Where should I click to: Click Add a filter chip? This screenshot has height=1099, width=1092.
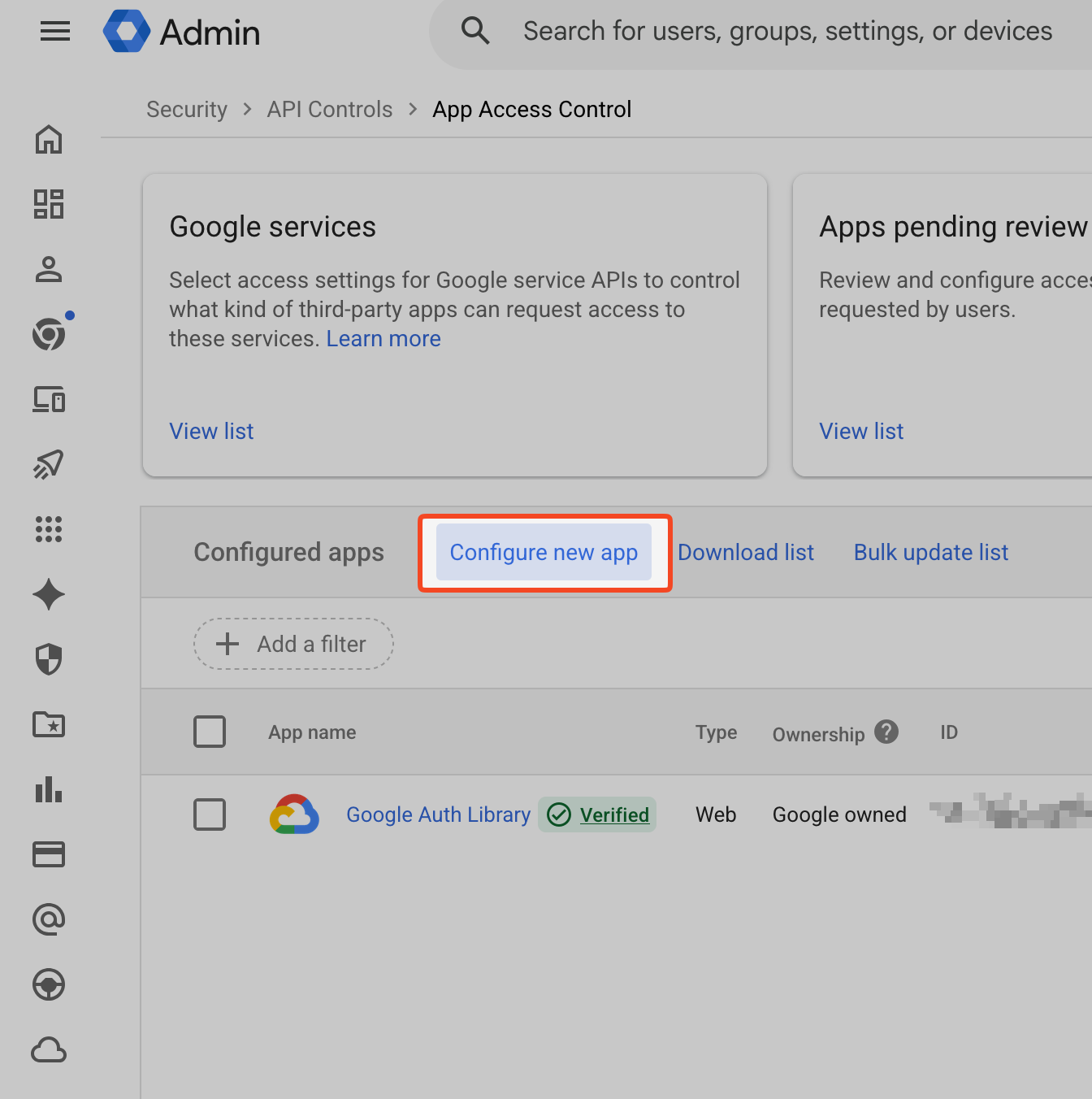(293, 644)
